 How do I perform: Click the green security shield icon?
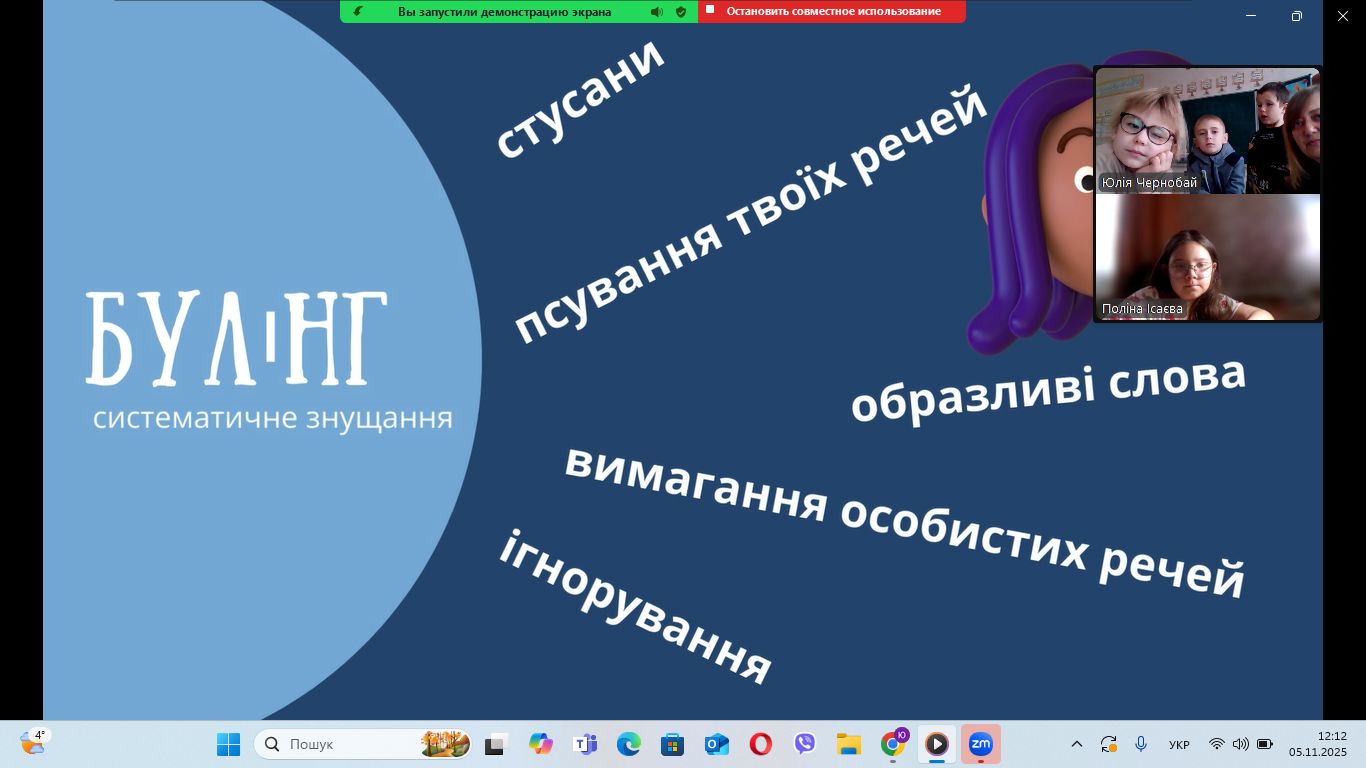point(681,12)
